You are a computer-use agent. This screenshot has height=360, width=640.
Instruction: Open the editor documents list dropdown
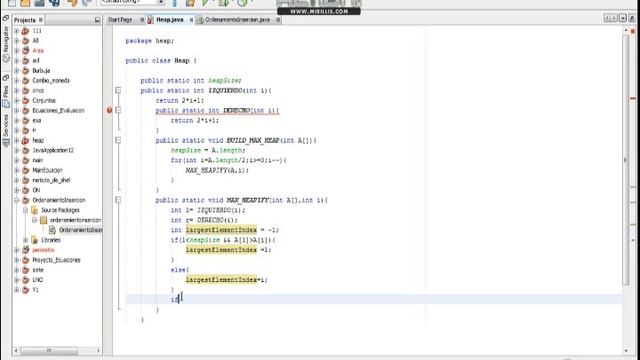(x=623, y=18)
